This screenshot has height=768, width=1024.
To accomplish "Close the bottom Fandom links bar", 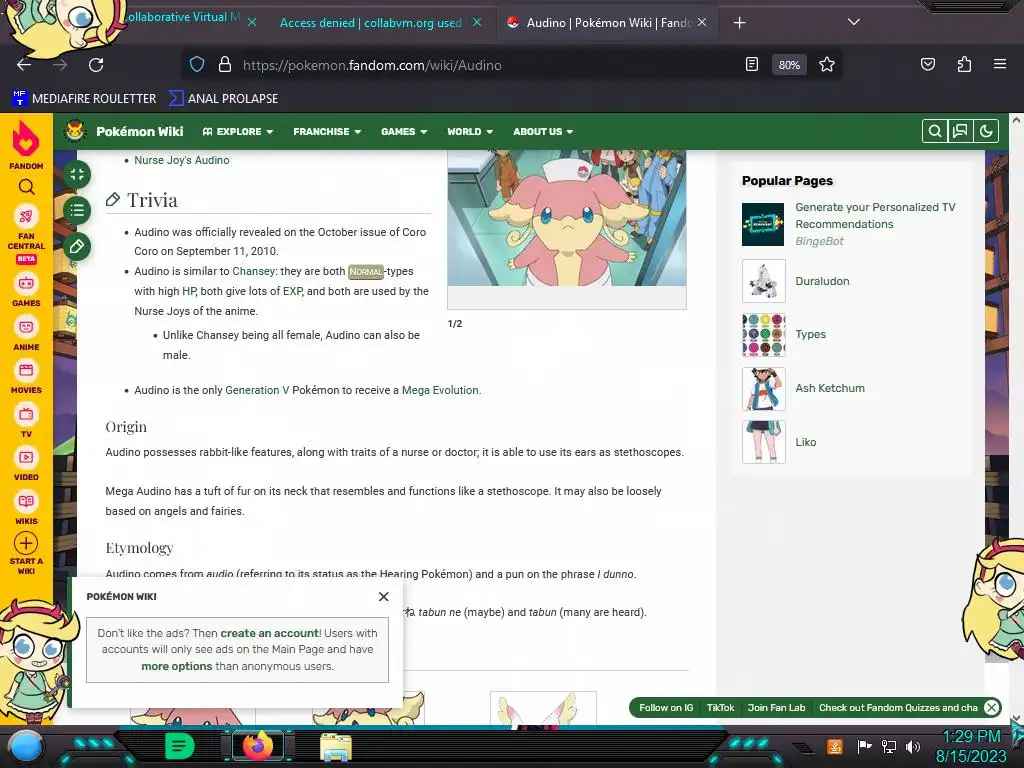I will tap(991, 707).
